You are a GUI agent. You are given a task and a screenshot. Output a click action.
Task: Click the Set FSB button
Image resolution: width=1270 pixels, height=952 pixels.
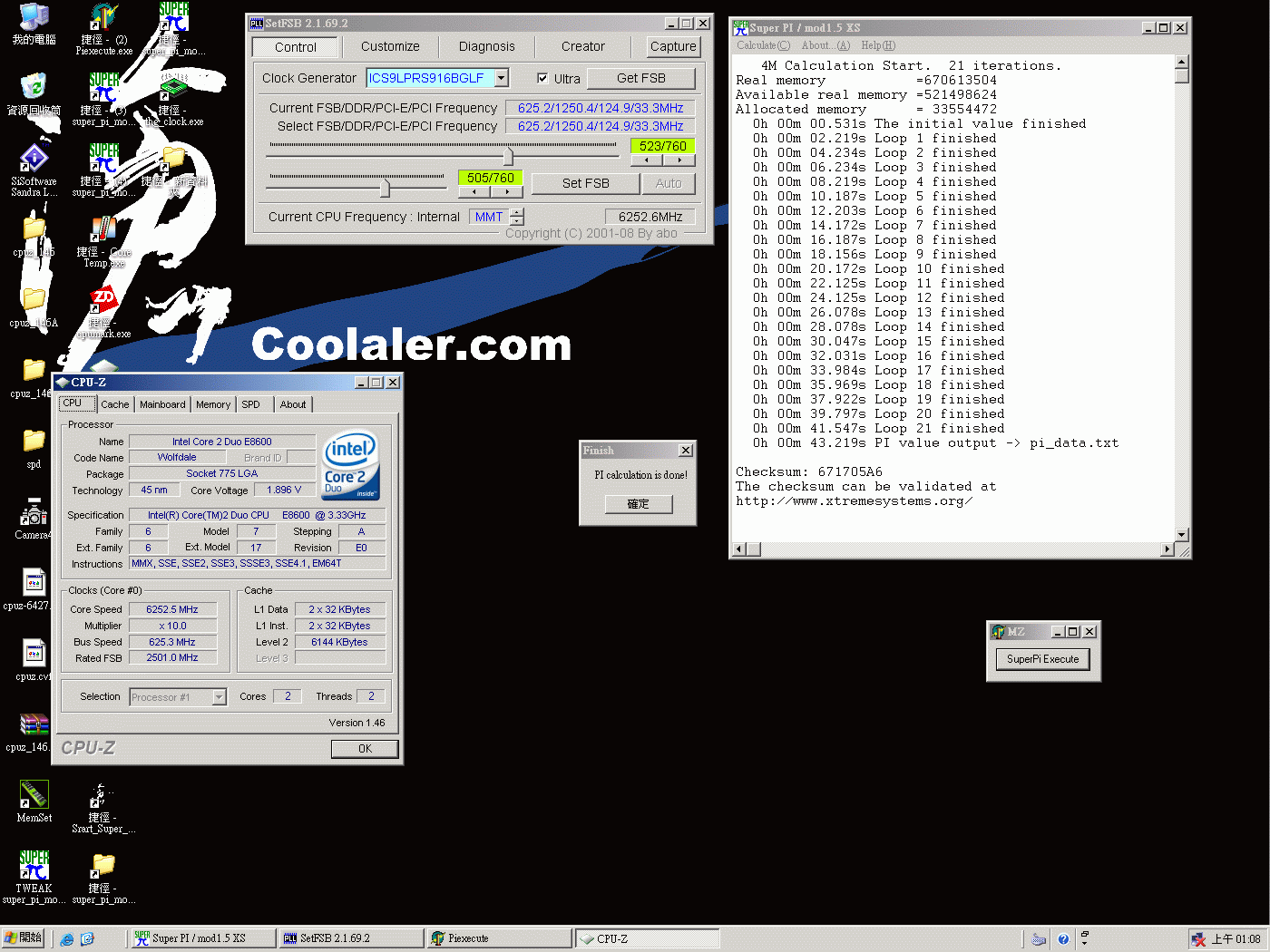(585, 183)
